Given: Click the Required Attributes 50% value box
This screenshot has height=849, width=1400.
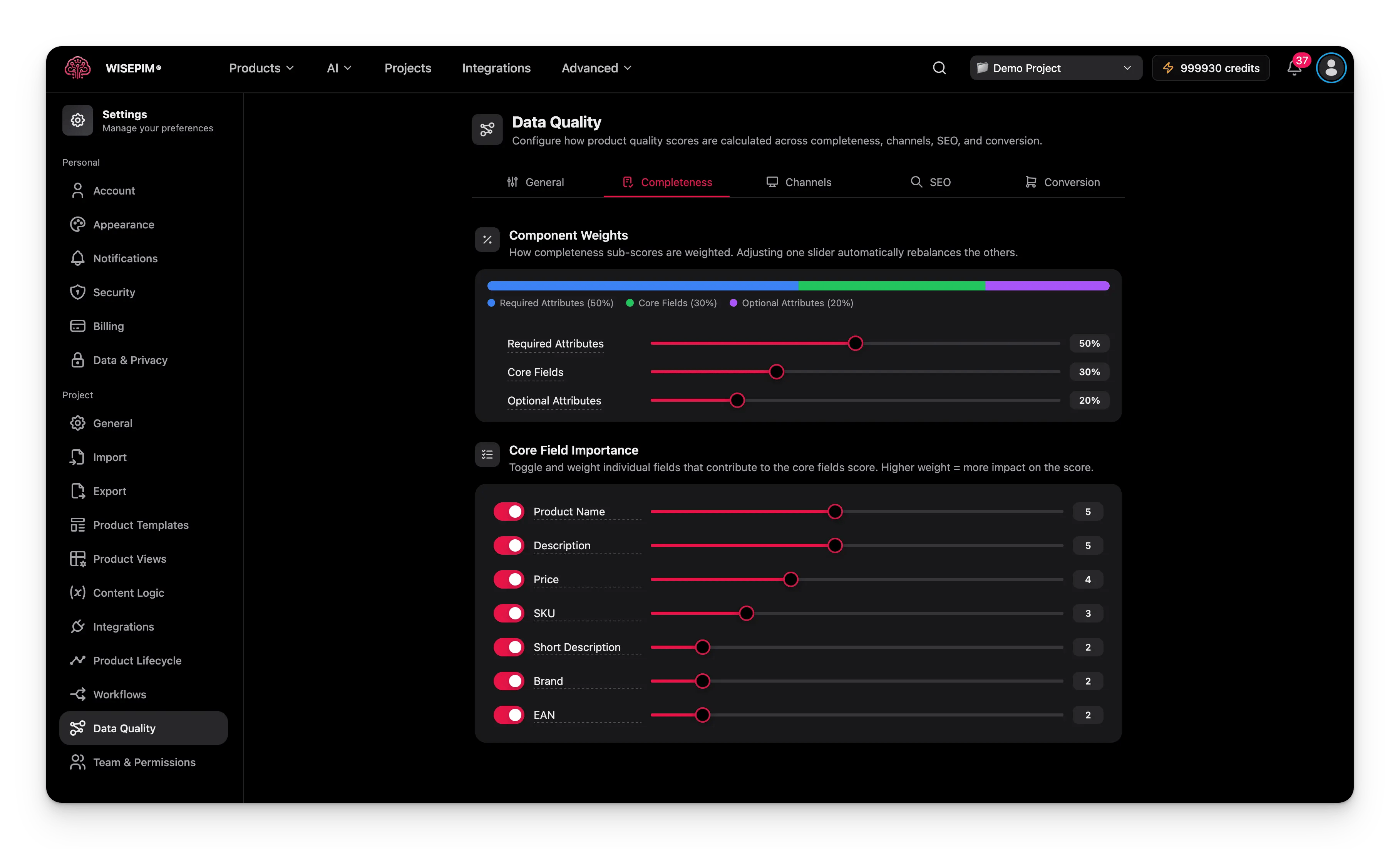Looking at the screenshot, I should click(x=1089, y=343).
